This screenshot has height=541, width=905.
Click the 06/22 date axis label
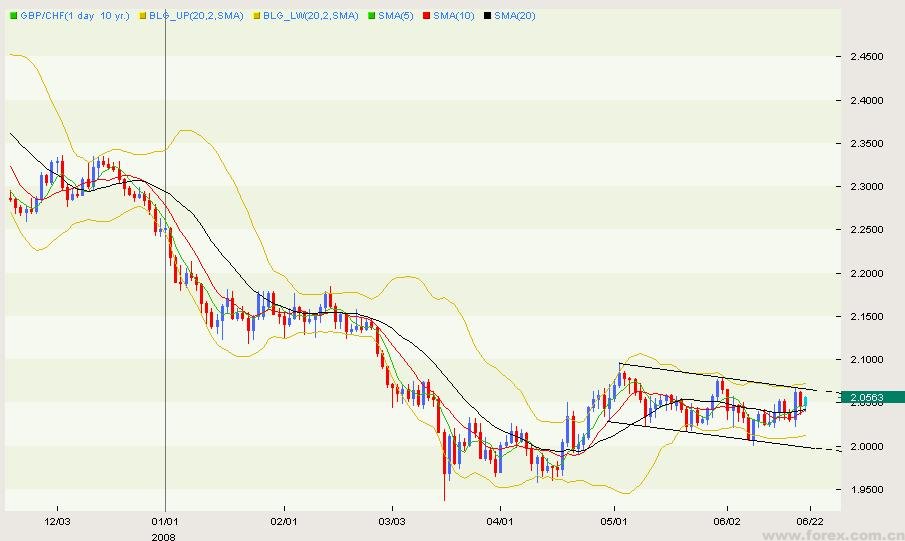point(809,521)
